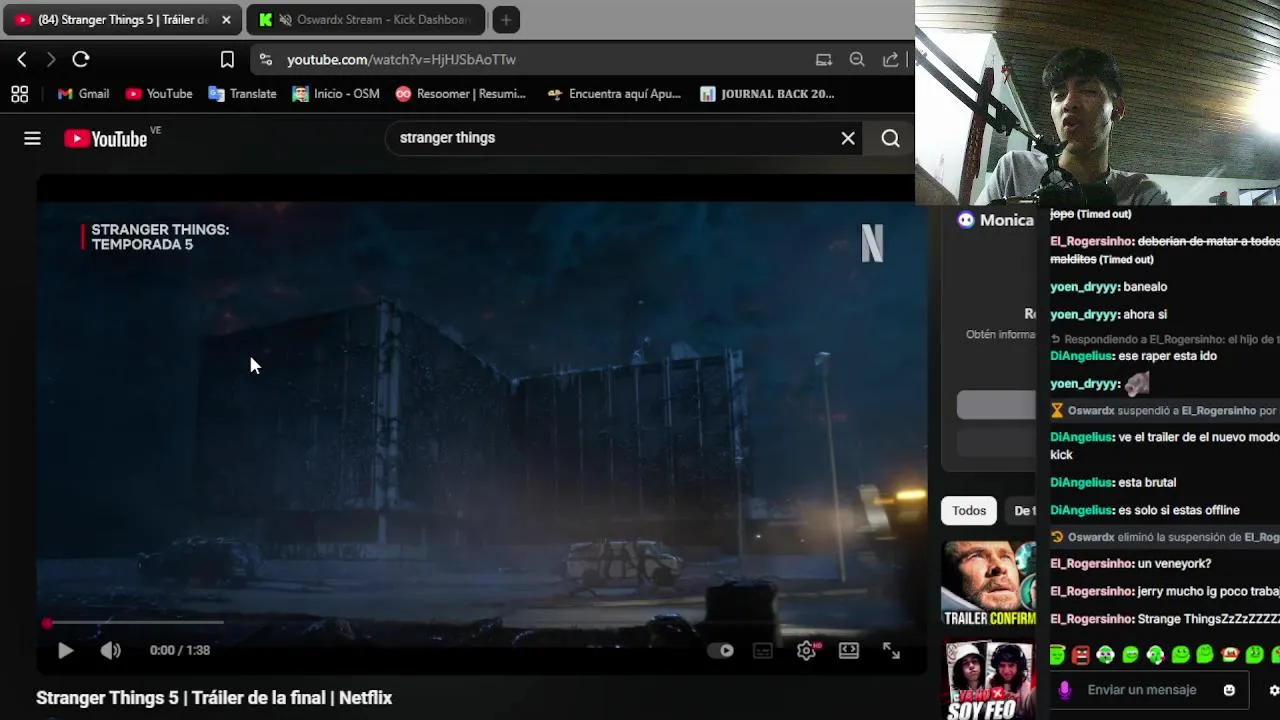Open chat settings gear
The image size is (1280, 720).
[1273, 690]
